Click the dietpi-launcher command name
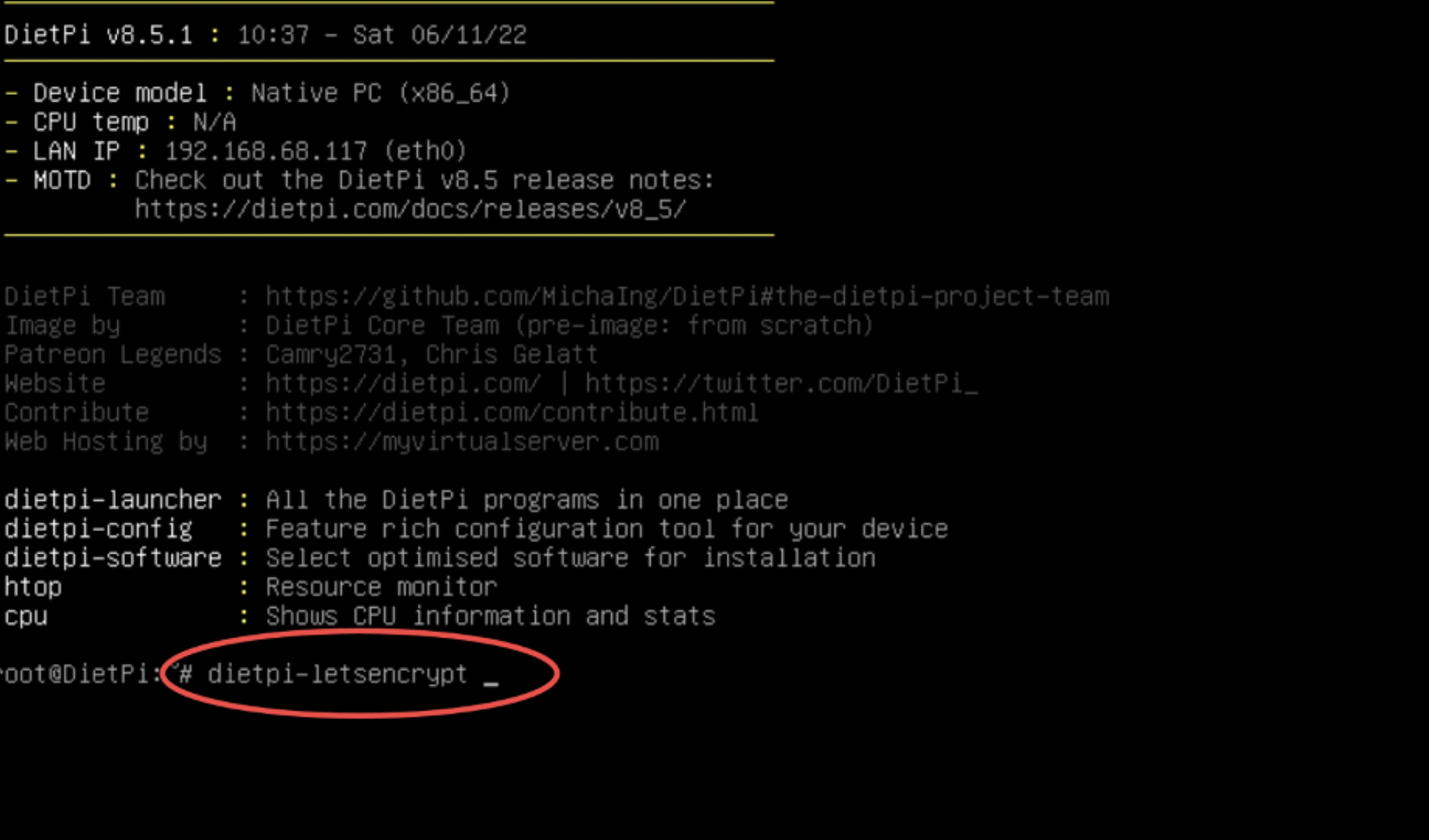 pyautogui.click(x=113, y=500)
